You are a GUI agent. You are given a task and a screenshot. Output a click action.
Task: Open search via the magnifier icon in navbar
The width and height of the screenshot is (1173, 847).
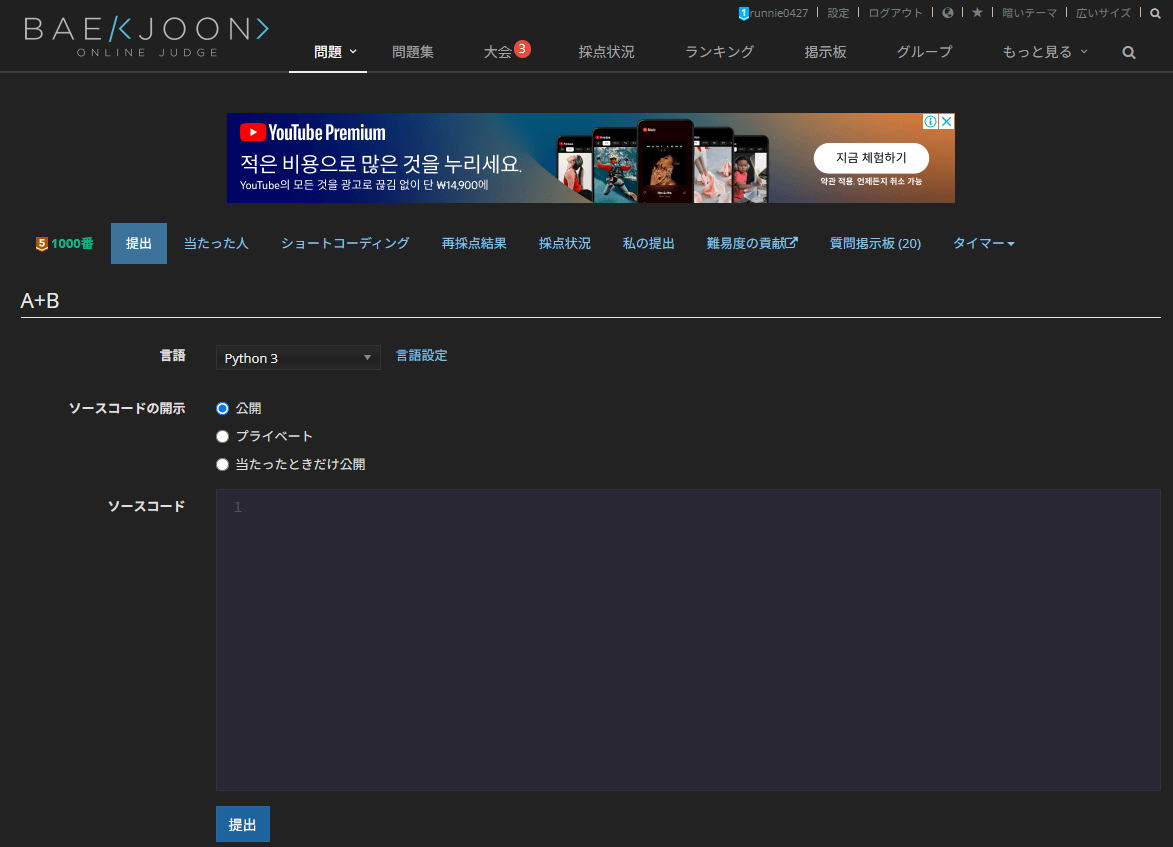(x=1128, y=51)
